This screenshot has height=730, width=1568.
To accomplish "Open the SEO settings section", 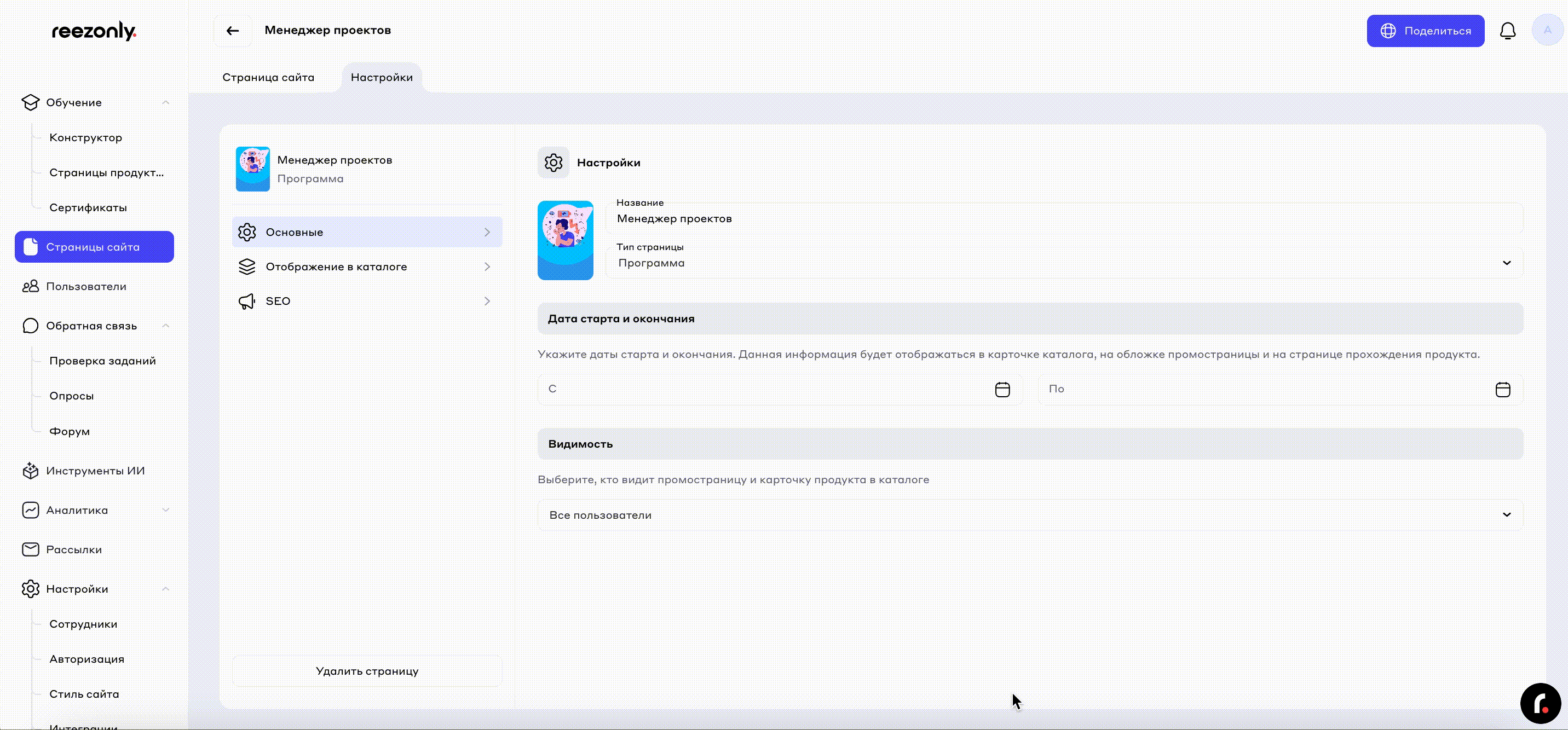I will [x=366, y=301].
